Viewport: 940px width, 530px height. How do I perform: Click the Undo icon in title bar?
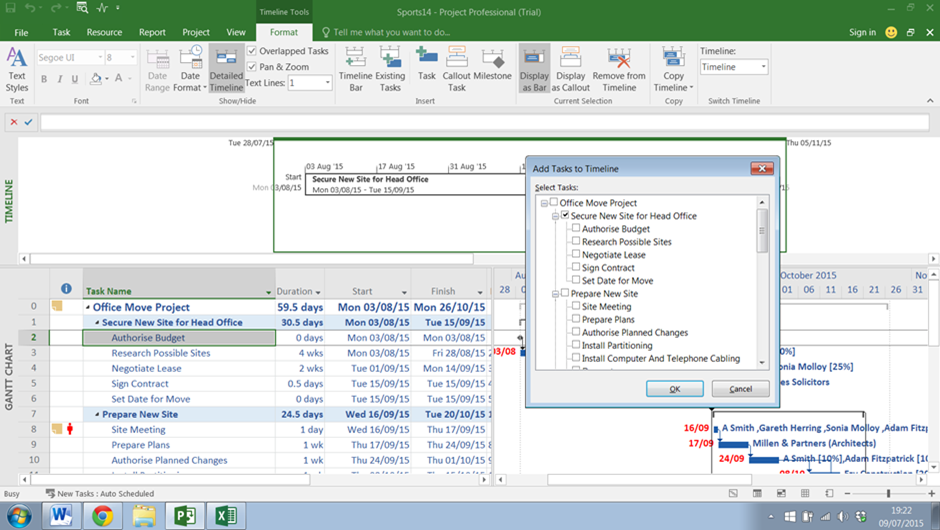(31, 8)
